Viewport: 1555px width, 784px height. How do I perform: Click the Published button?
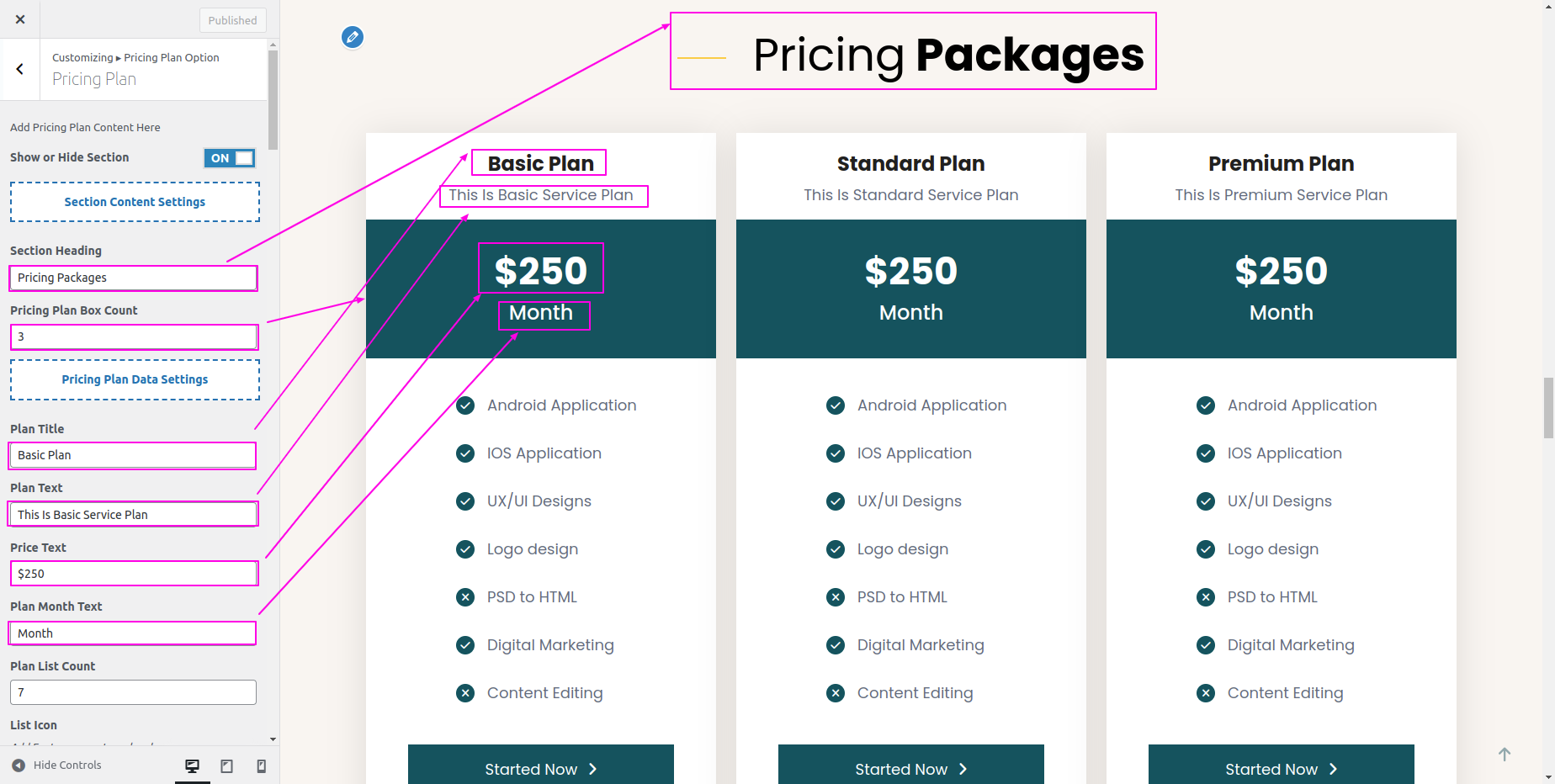[x=233, y=20]
